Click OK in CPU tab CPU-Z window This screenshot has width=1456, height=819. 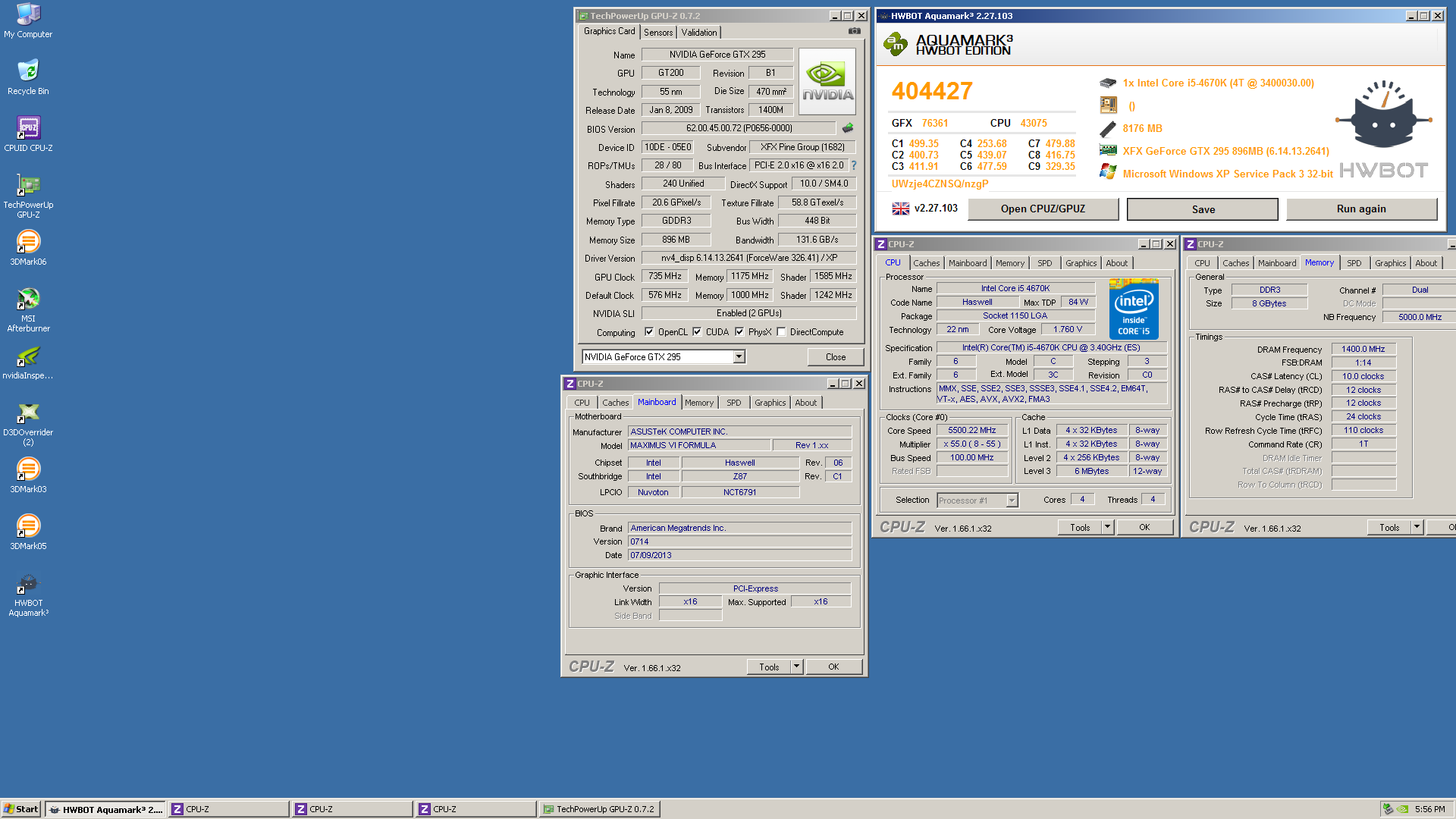coord(1144,527)
